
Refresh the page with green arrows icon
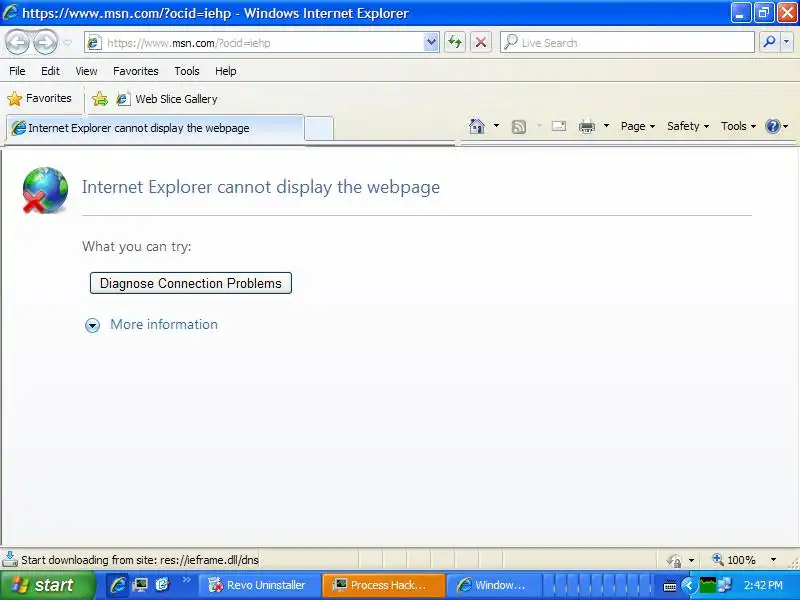[455, 42]
